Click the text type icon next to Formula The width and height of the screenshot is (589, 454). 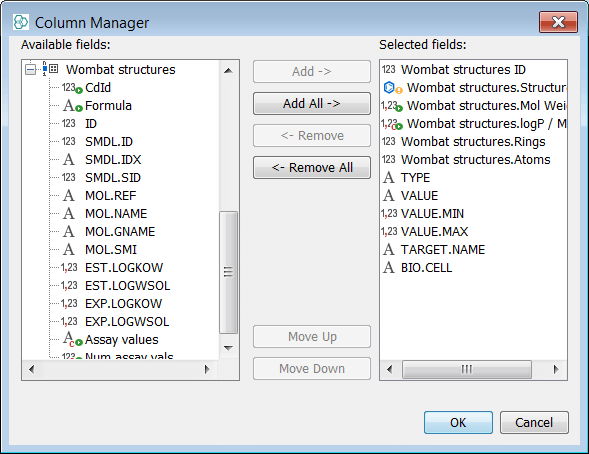(72, 106)
